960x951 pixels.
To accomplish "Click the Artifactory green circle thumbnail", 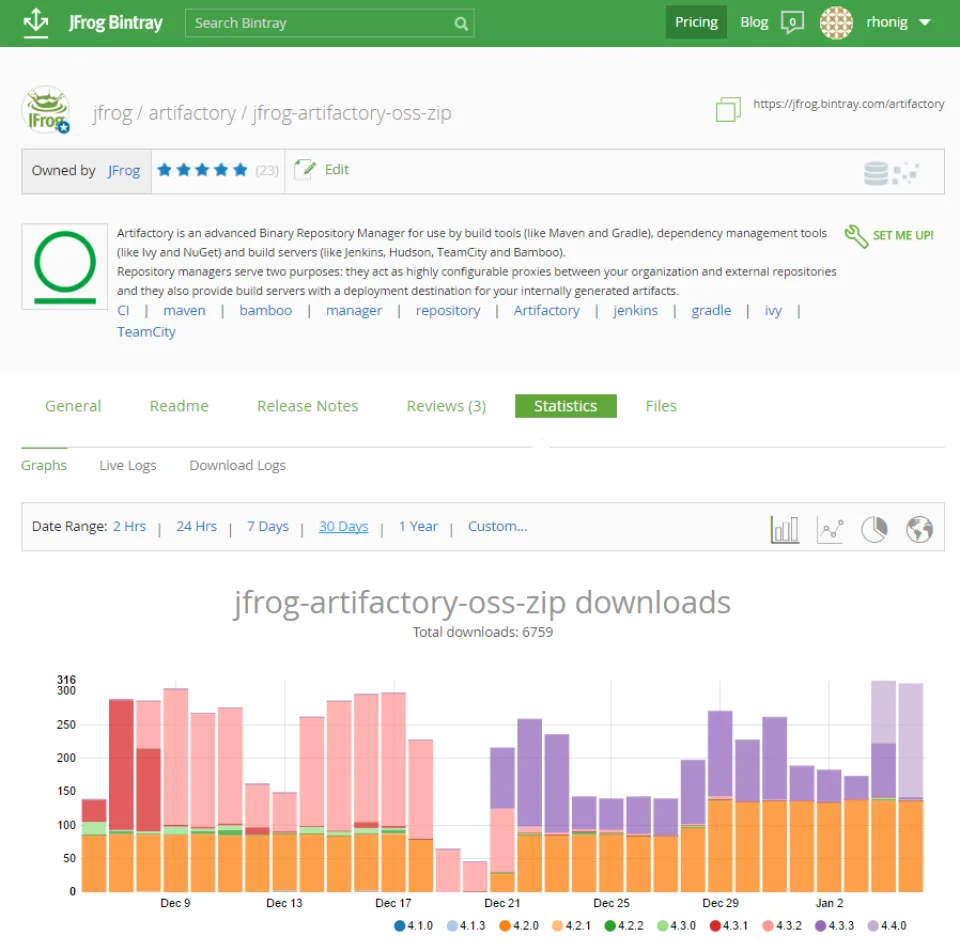I will [65, 266].
